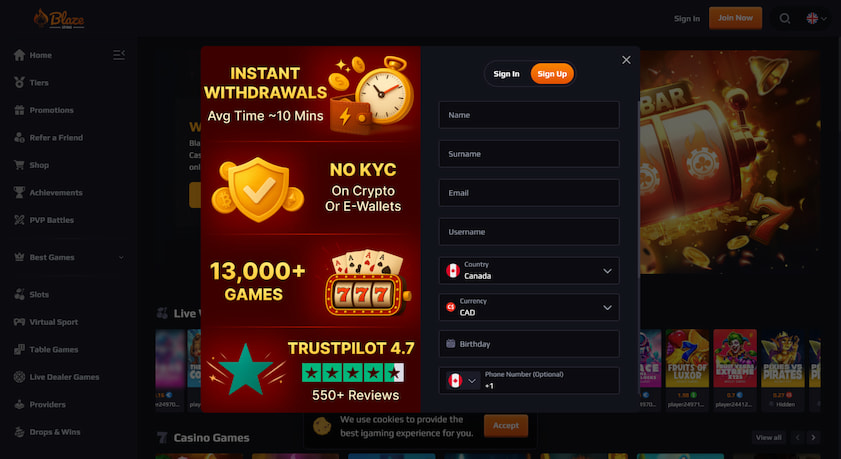Open the language selector flag in header
This screenshot has height=459, width=841.
click(816, 18)
